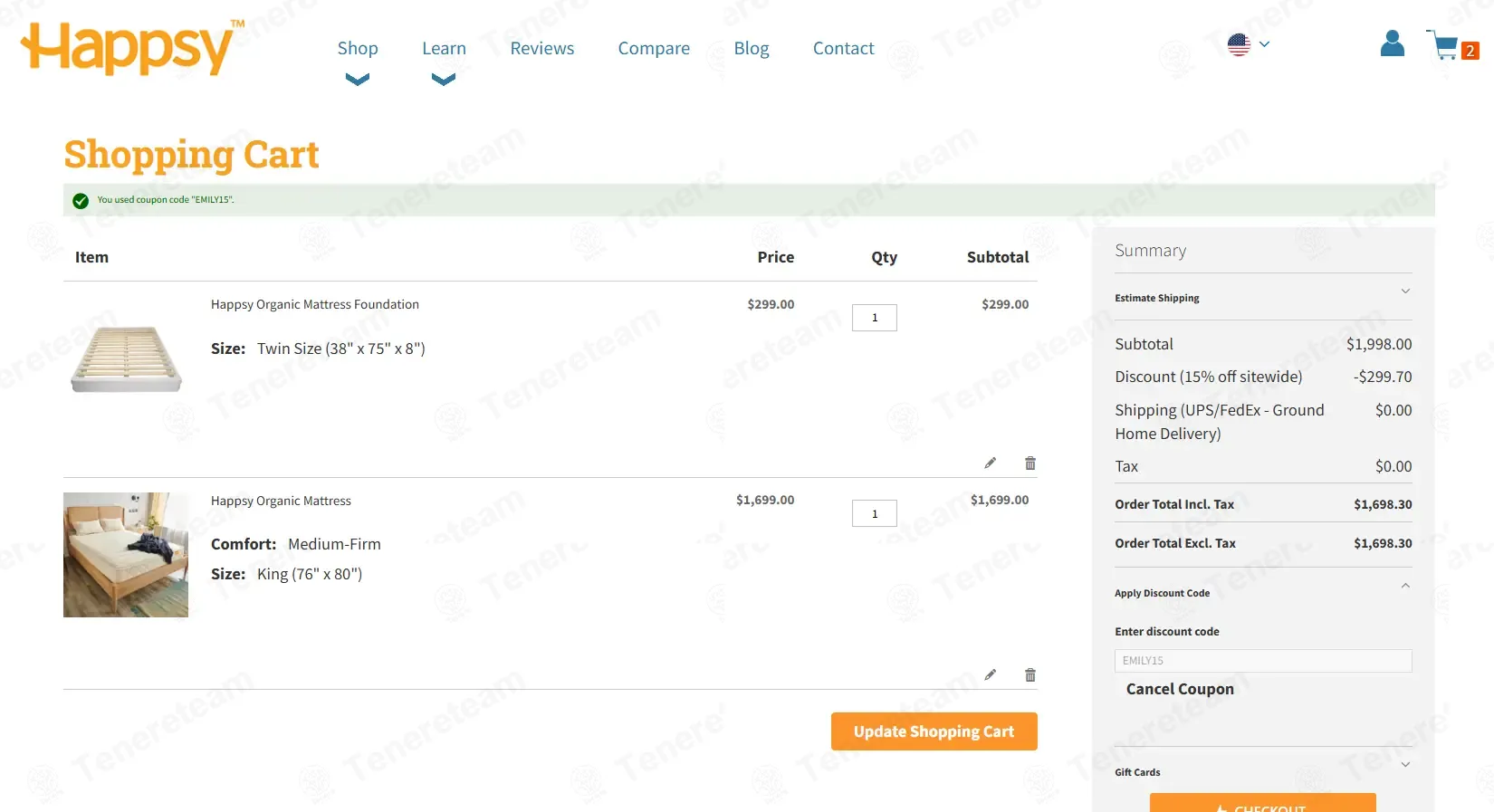Expand the Estimate Shipping section

tap(1263, 297)
